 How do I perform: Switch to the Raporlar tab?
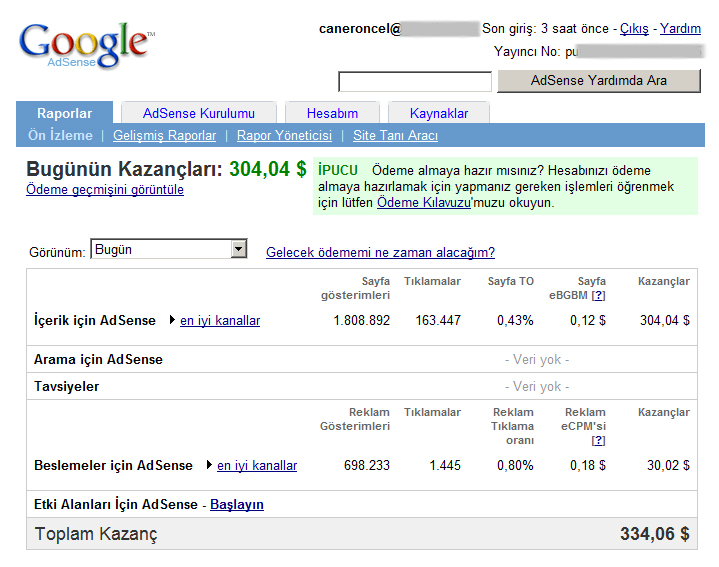pos(64,114)
